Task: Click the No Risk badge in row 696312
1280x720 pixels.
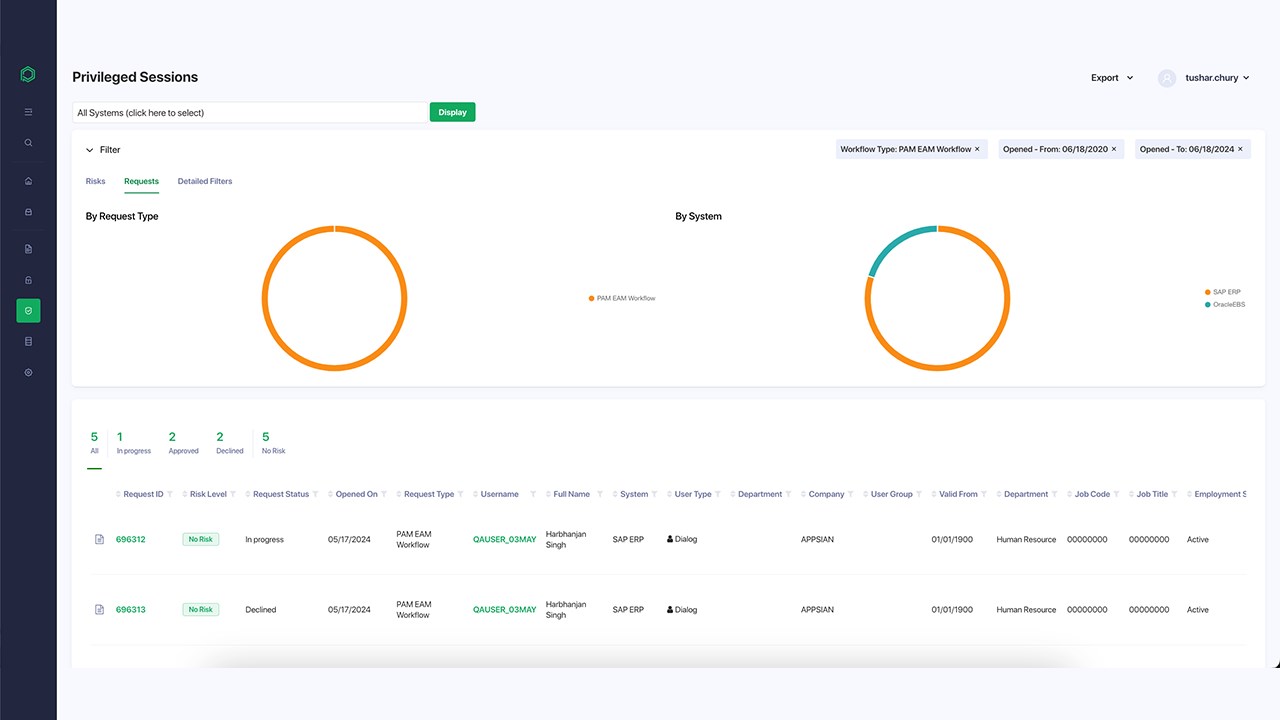Action: click(200, 539)
